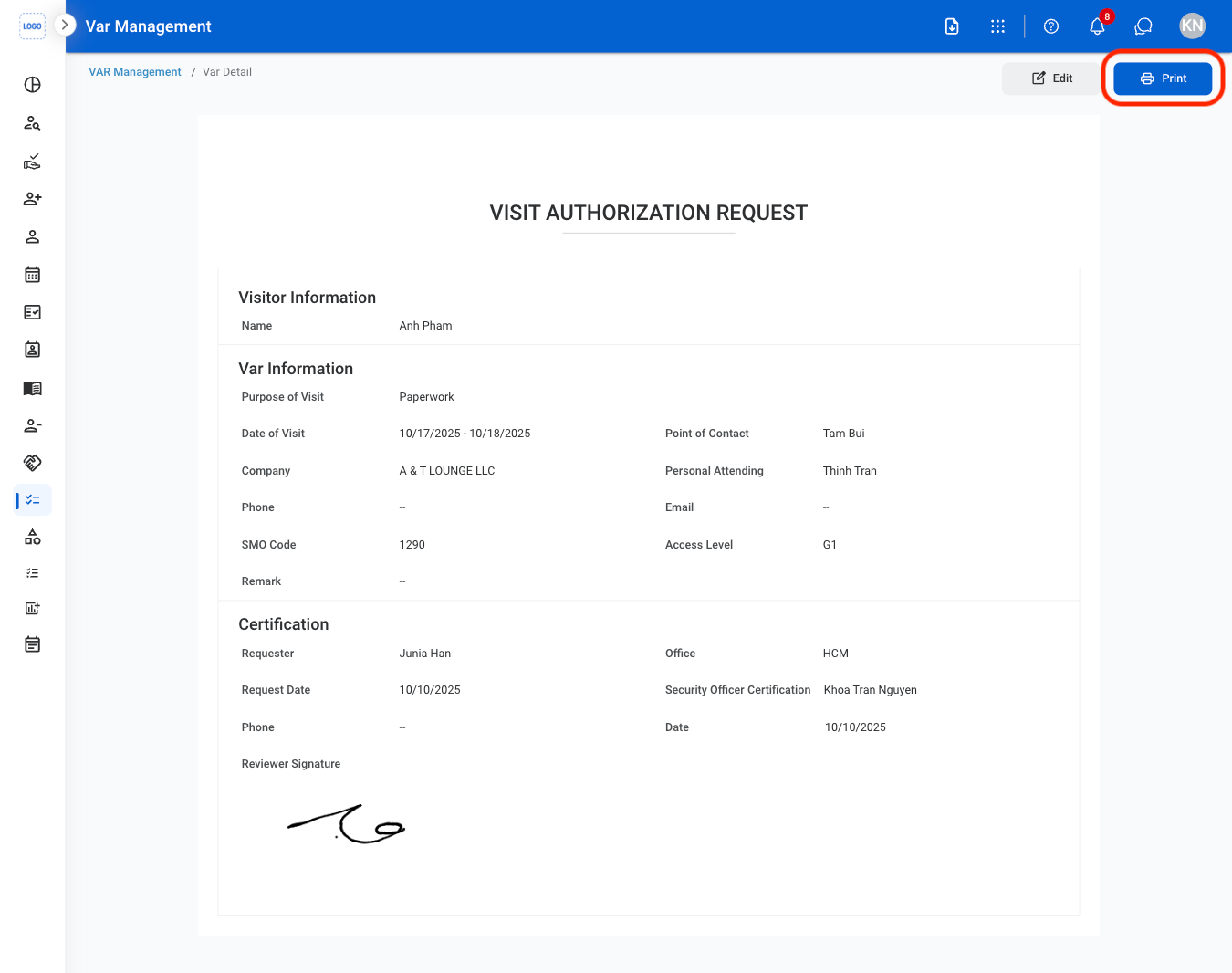The height and width of the screenshot is (973, 1232).
Task: Click the reviewer signature image
Action: point(346,824)
